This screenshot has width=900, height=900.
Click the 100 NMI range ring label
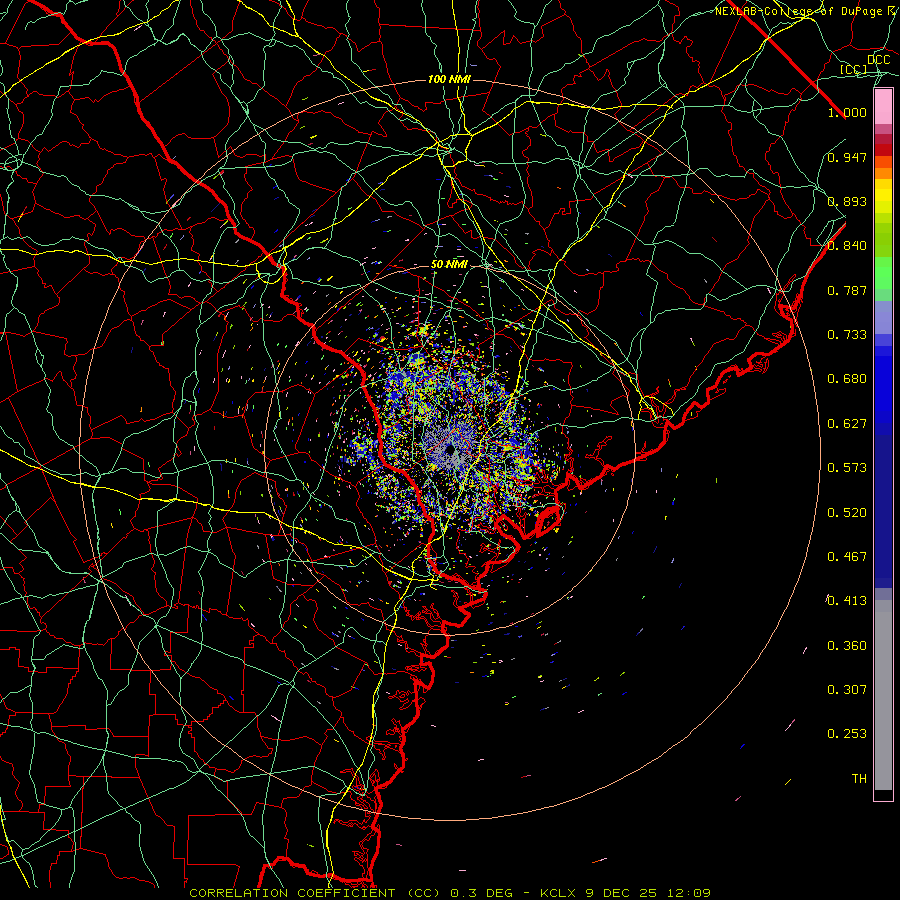pyautogui.click(x=449, y=79)
